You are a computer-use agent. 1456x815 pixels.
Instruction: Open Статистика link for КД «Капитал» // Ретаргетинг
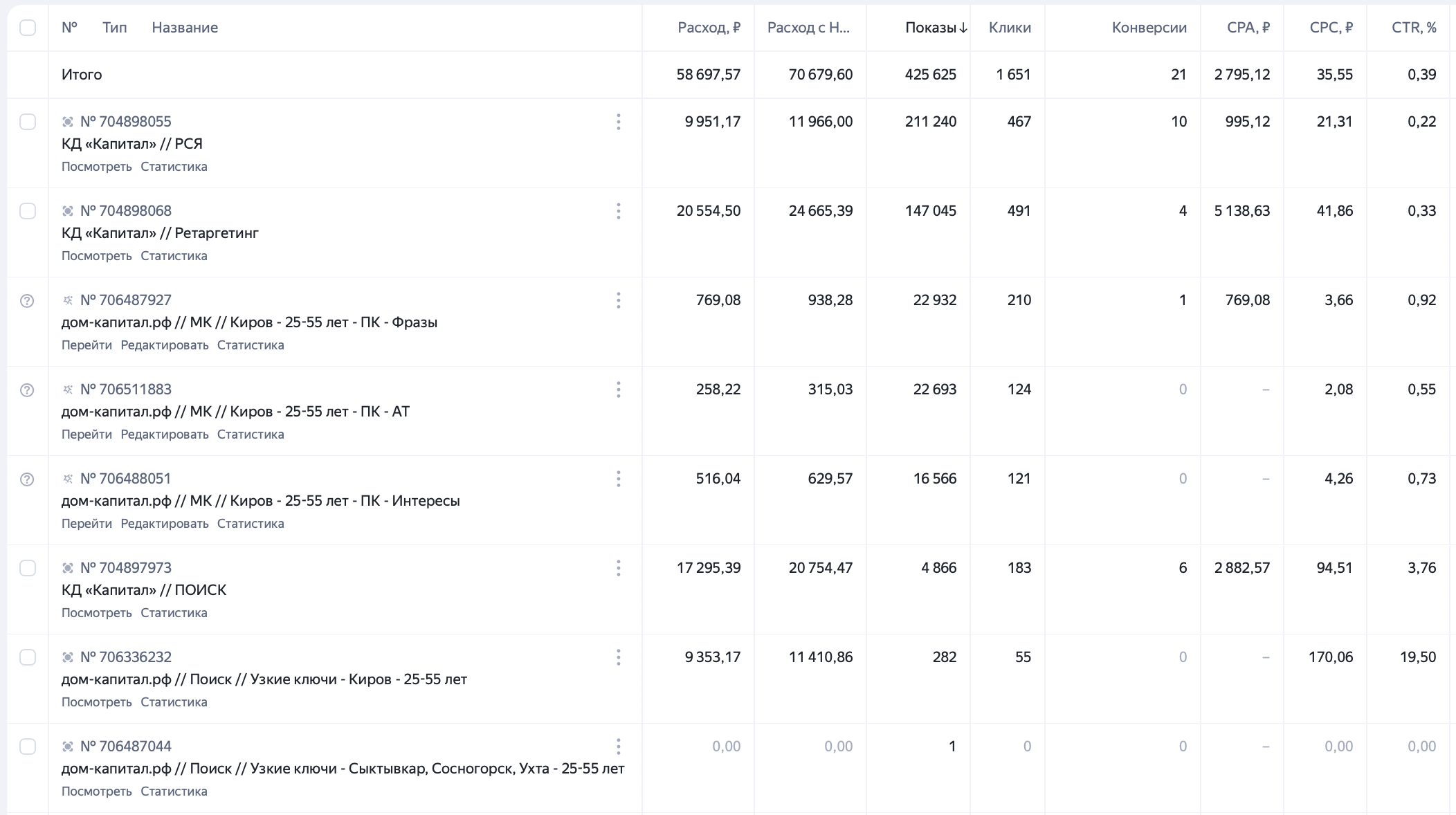tap(174, 256)
